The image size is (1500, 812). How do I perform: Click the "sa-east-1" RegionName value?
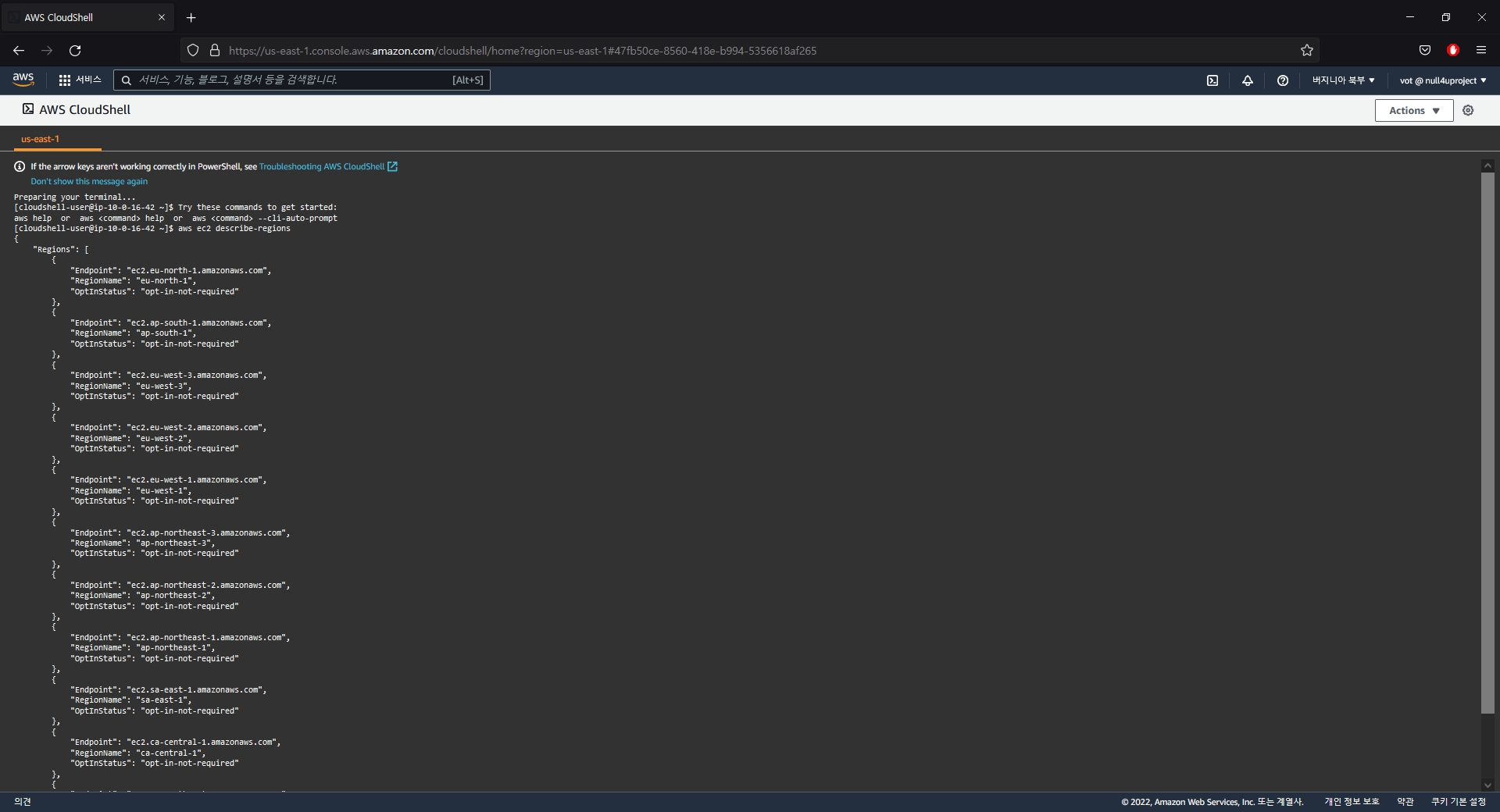coord(162,700)
